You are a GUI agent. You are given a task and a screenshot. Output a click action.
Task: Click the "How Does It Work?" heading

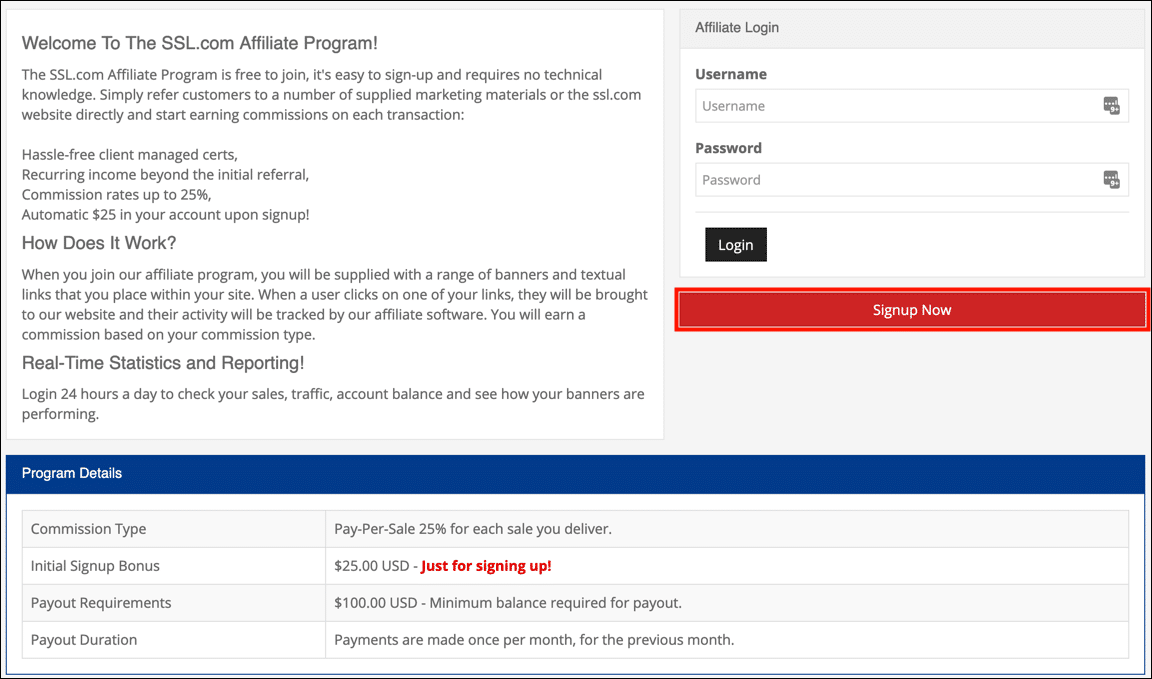pos(99,244)
